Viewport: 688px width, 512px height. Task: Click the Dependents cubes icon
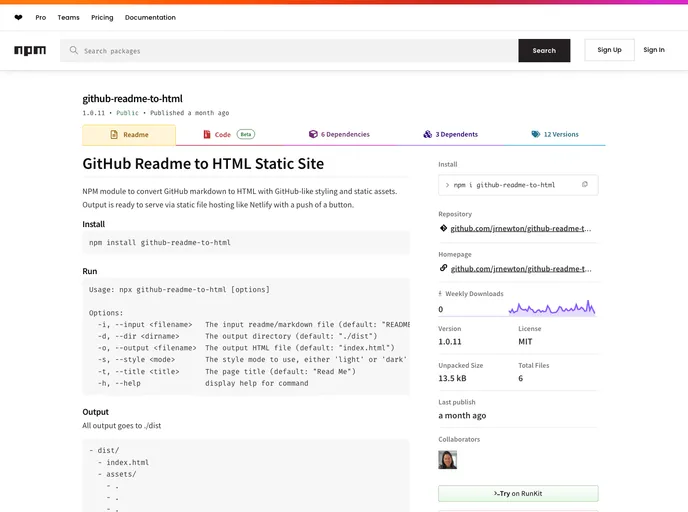coord(427,134)
